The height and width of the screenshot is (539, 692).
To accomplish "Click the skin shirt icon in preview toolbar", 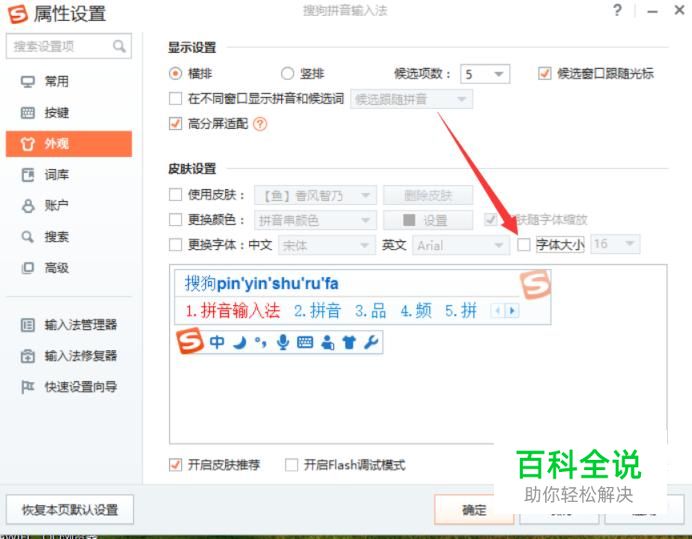I will coord(349,342).
